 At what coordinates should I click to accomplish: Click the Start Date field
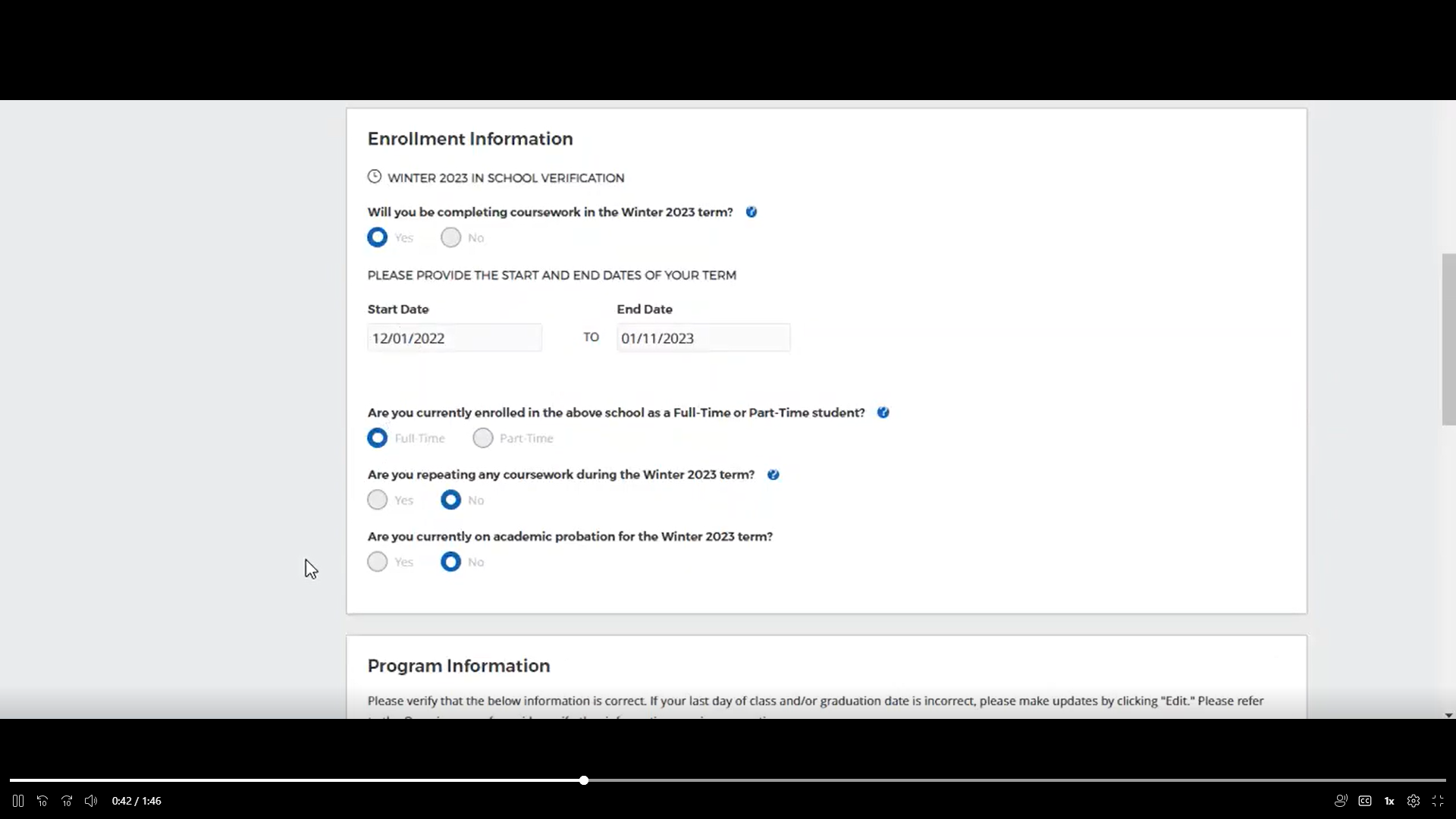(454, 338)
